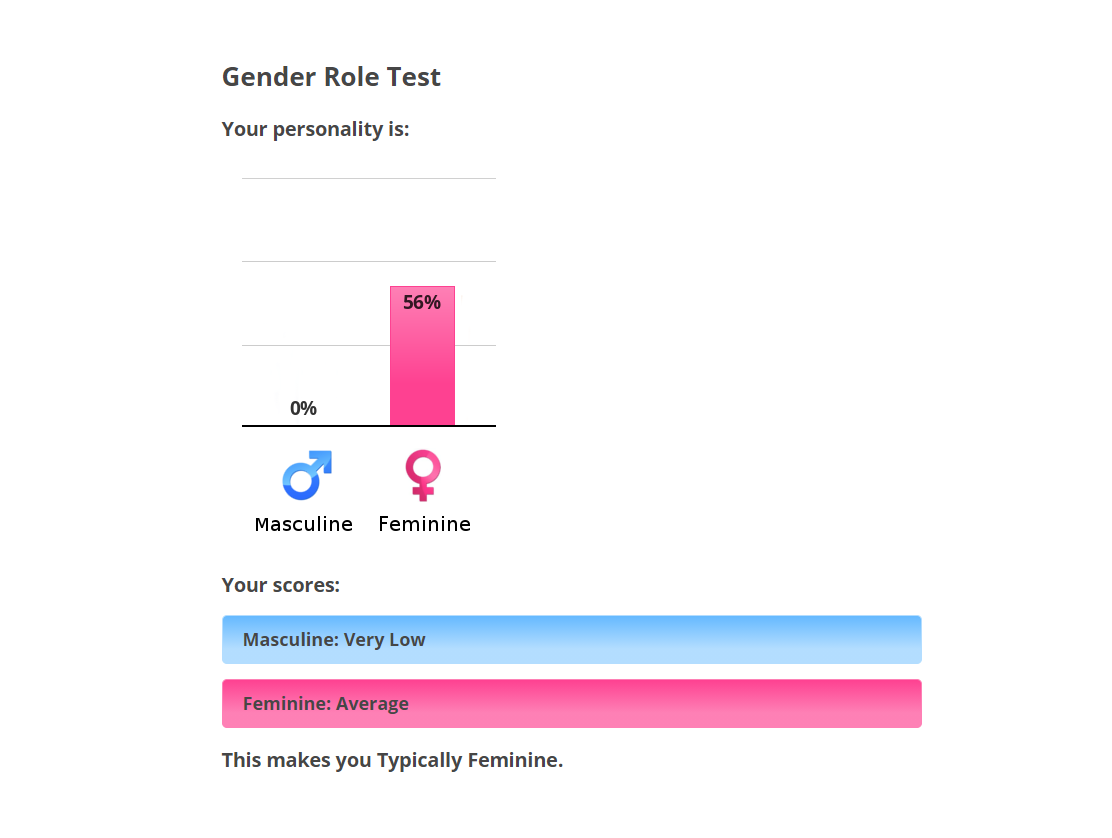Click the chart's black baseline axis
This screenshot has width=1112, height=838.
(369, 425)
